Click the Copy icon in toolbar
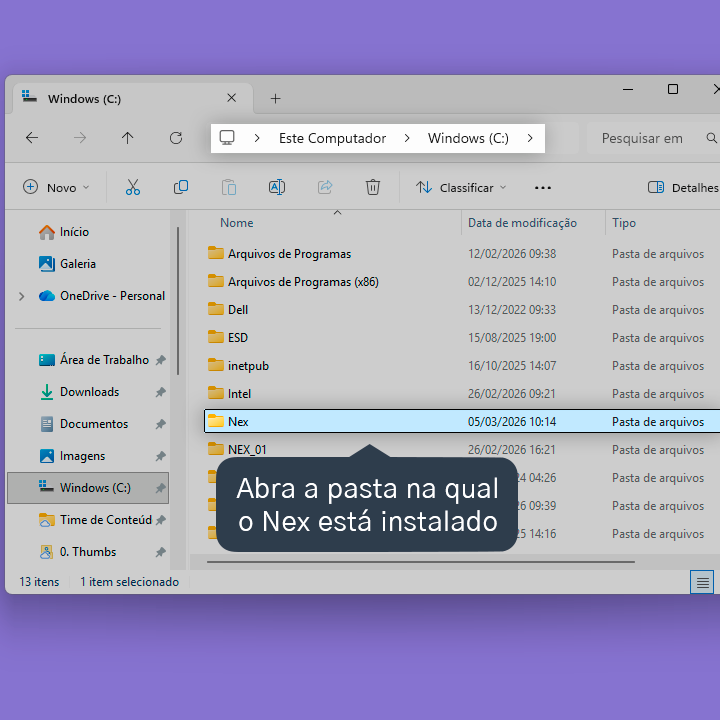This screenshot has height=720, width=720. pyautogui.click(x=181, y=187)
